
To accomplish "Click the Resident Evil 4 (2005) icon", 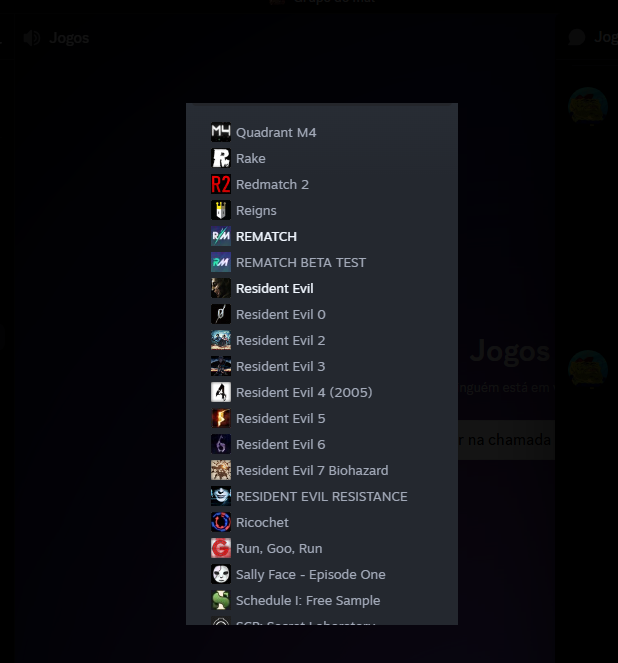I will (x=221, y=392).
